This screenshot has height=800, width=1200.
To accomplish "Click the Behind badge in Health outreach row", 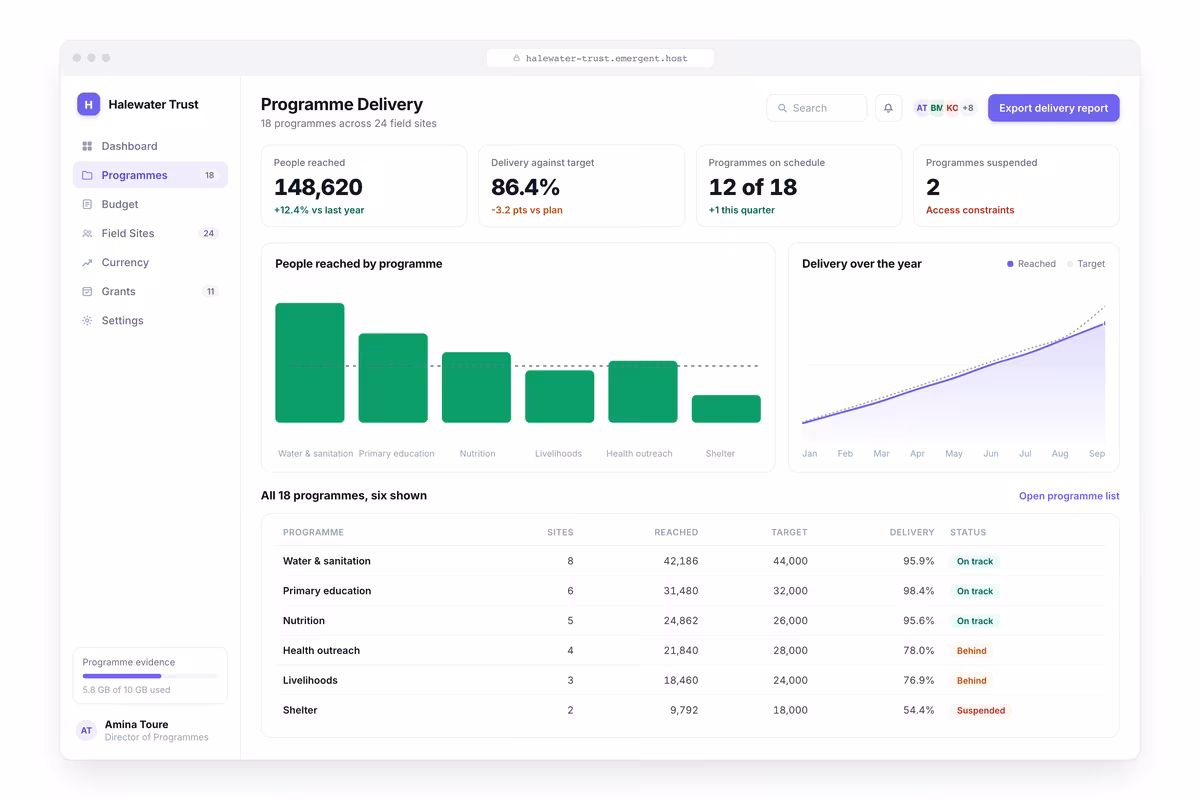I will [971, 651].
